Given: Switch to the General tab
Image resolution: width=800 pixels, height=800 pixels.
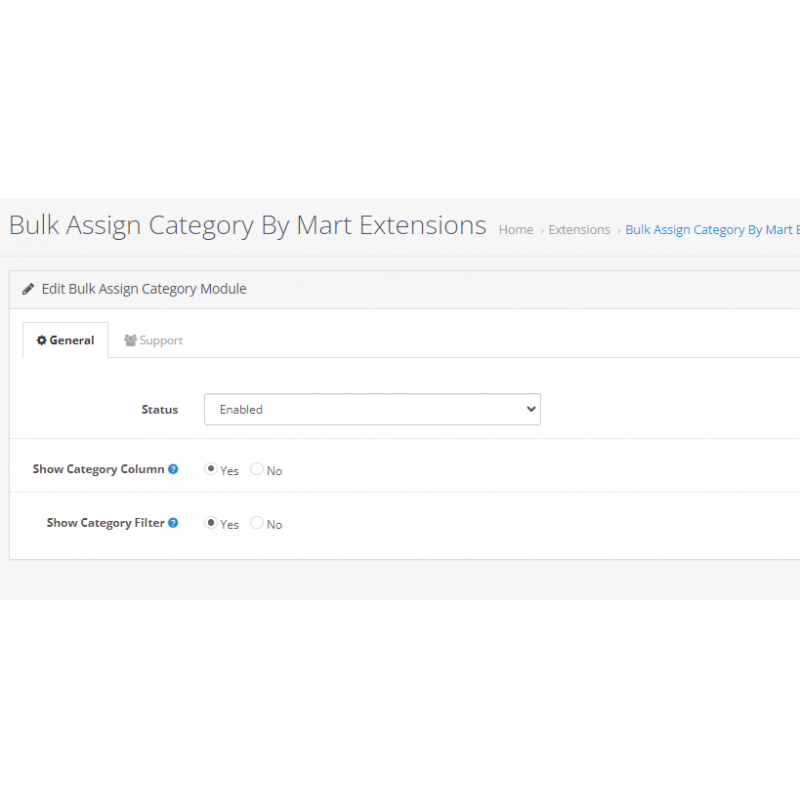Looking at the screenshot, I should [65, 340].
